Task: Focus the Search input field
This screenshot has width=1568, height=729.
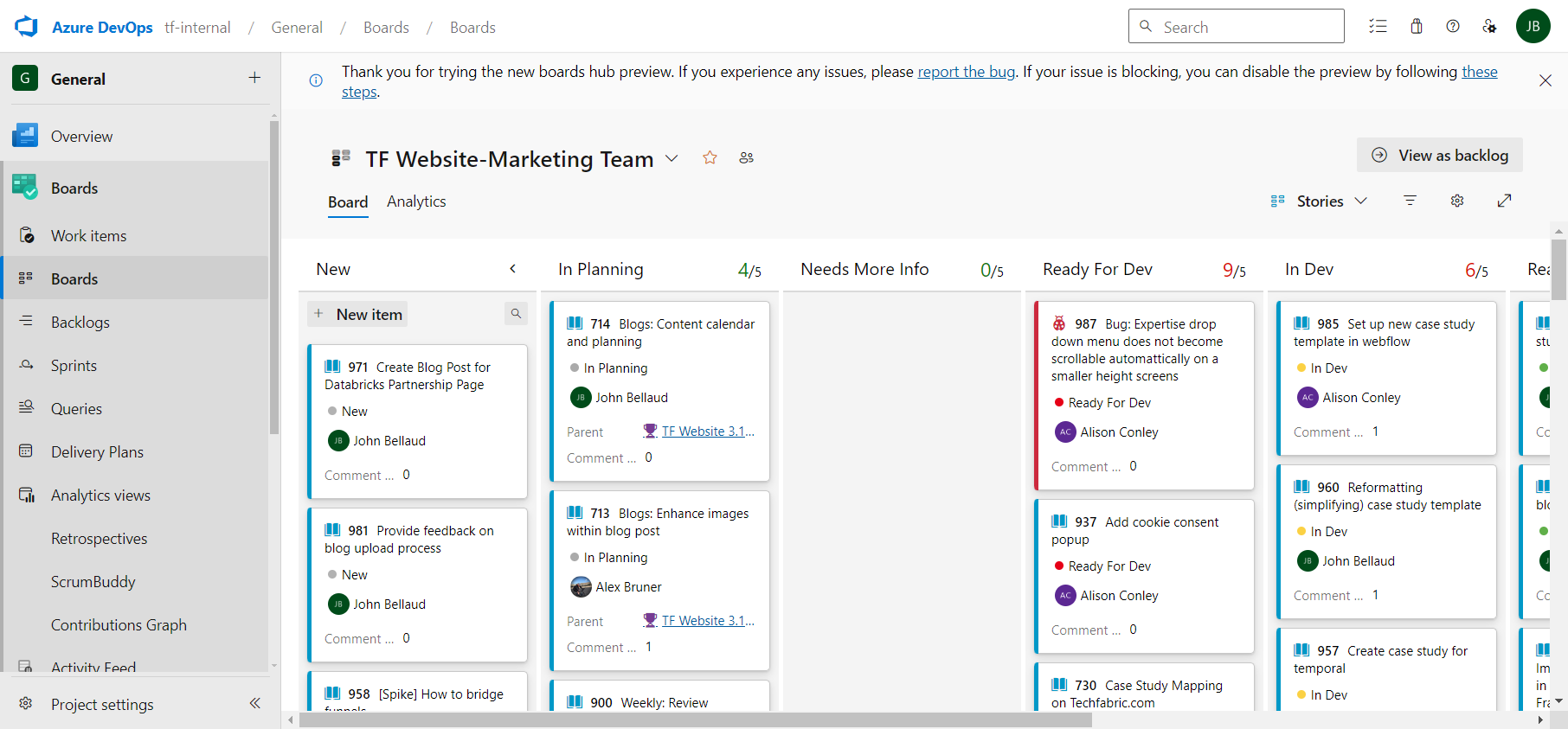Action: [1236, 26]
